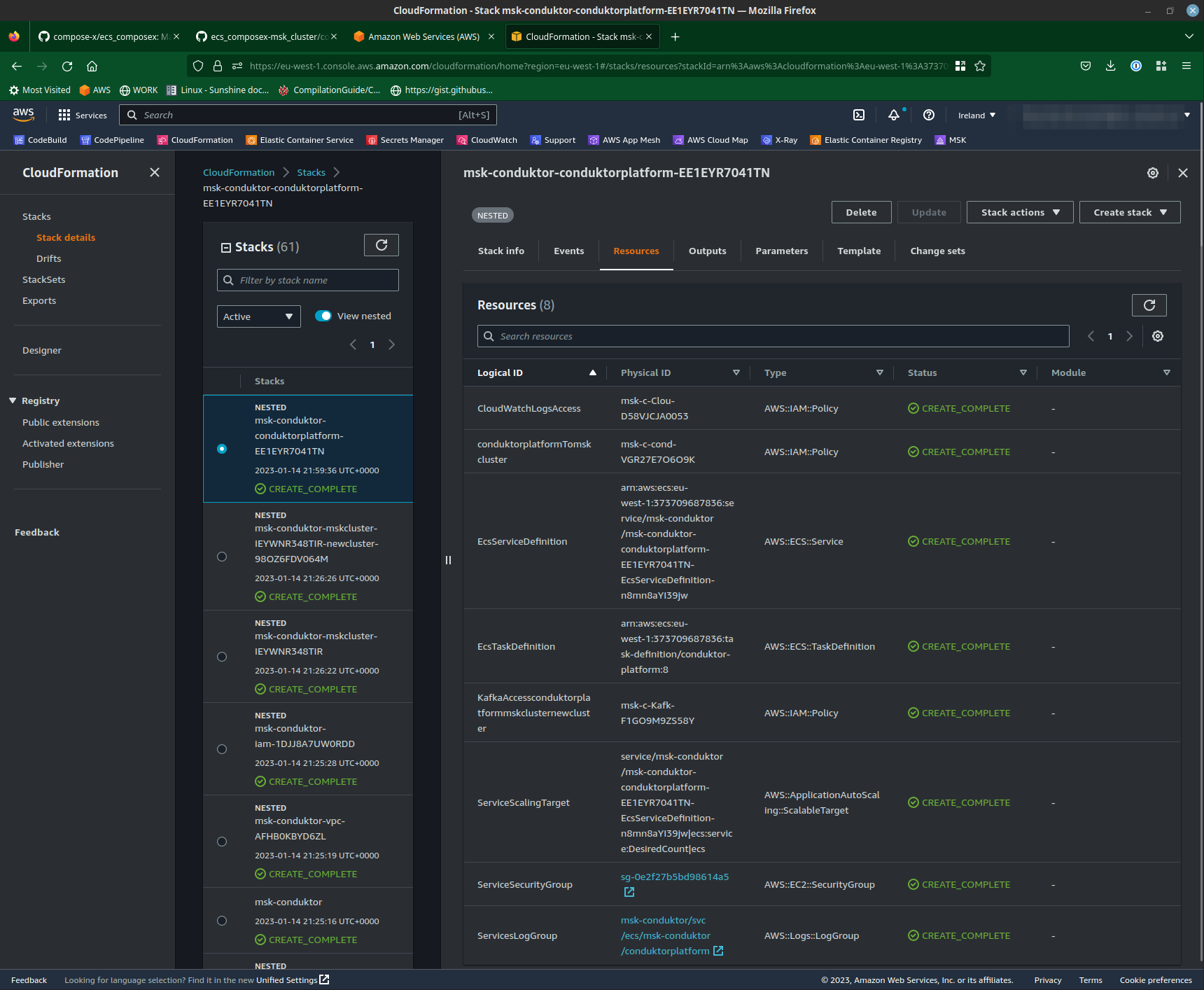Toggle the View nested switch
The height and width of the screenshot is (990, 1204).
tap(323, 316)
